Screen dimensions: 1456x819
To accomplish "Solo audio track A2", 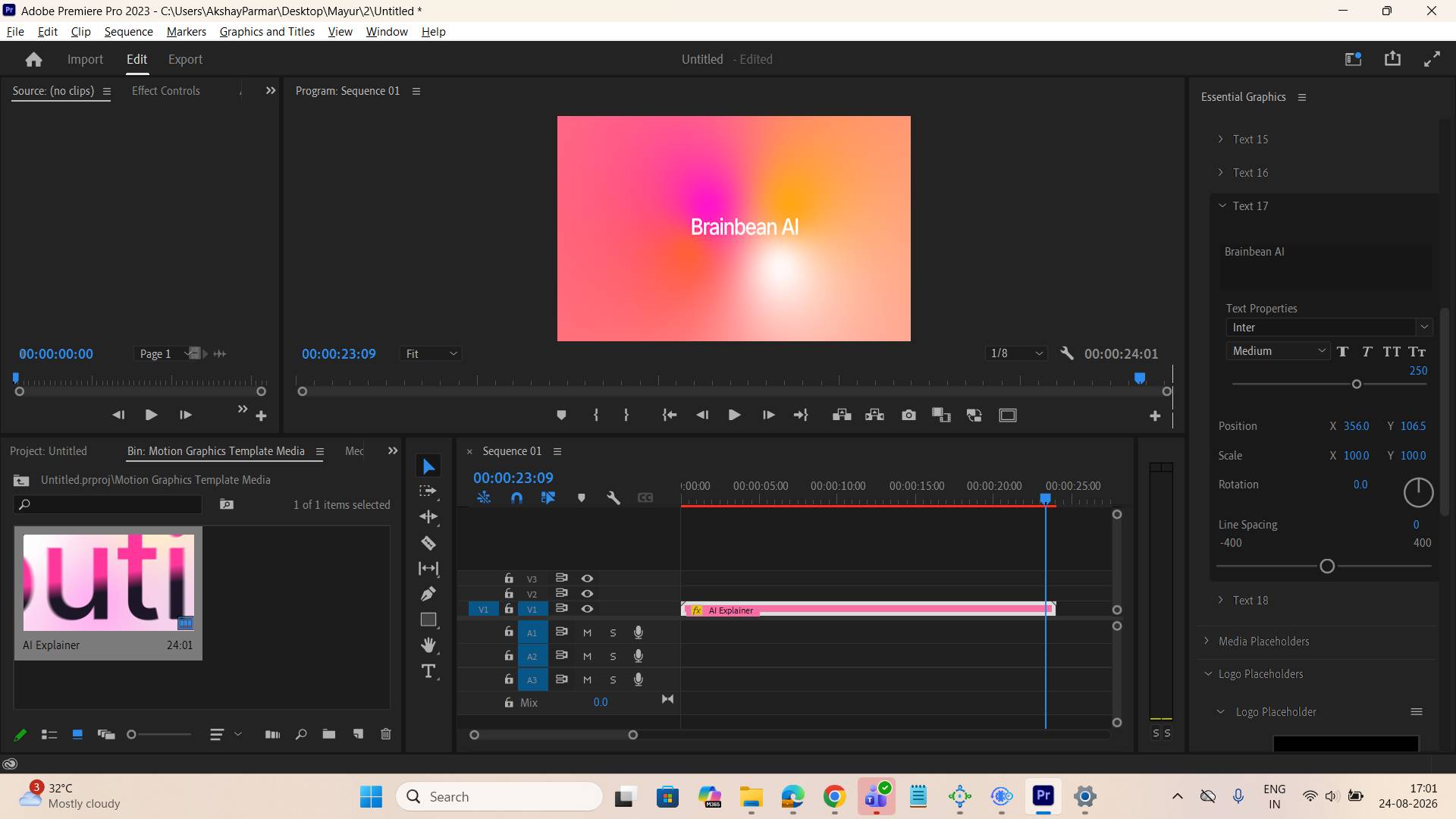I will point(613,656).
